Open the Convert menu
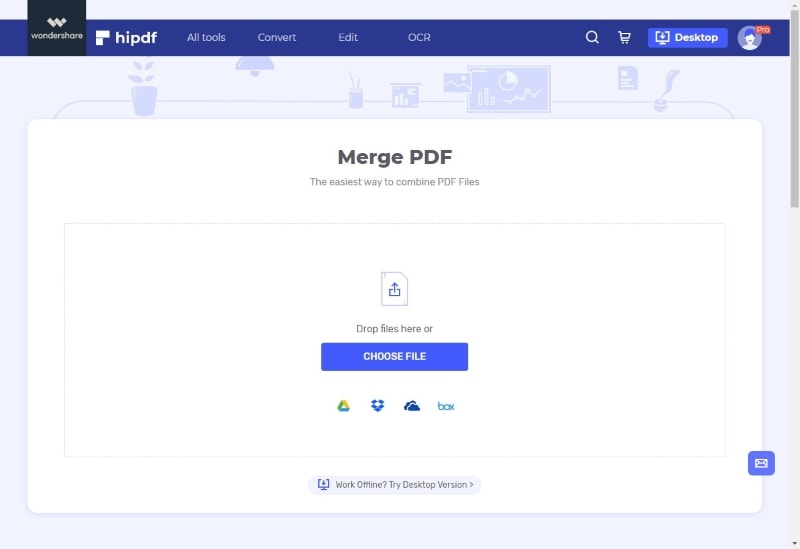The image size is (800, 549). [277, 38]
